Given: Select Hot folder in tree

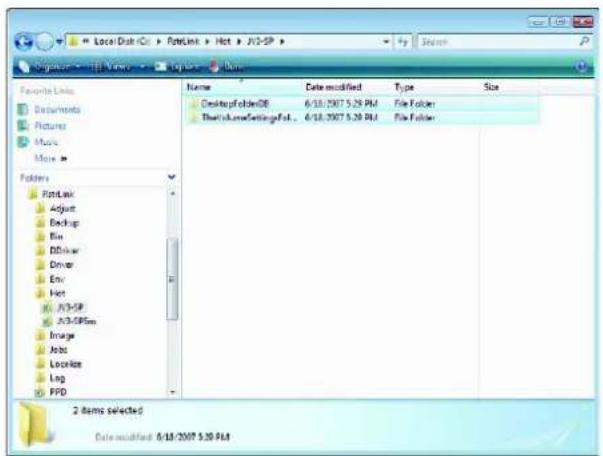Looking at the screenshot, I should point(57,293).
